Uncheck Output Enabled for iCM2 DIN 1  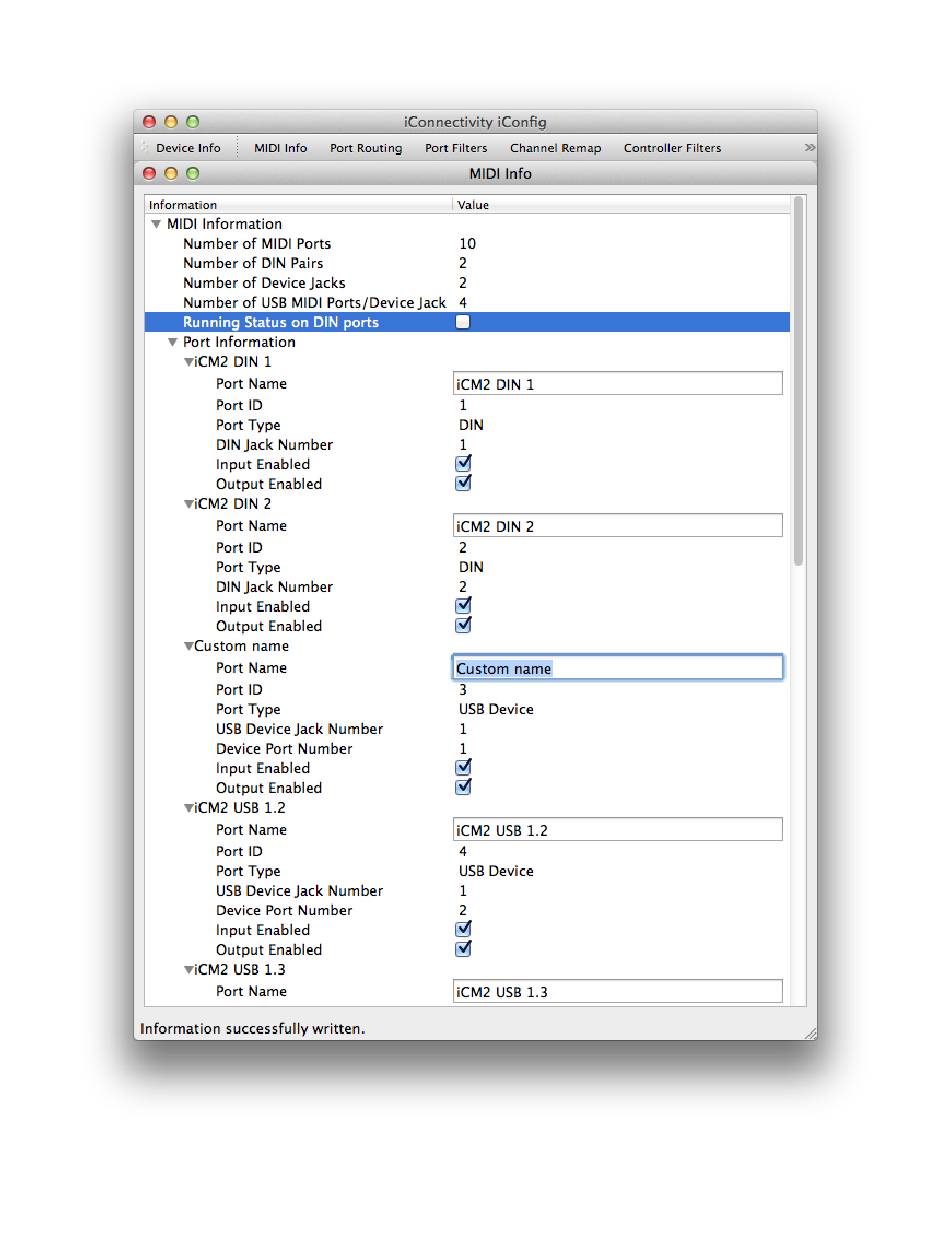pyautogui.click(x=463, y=483)
